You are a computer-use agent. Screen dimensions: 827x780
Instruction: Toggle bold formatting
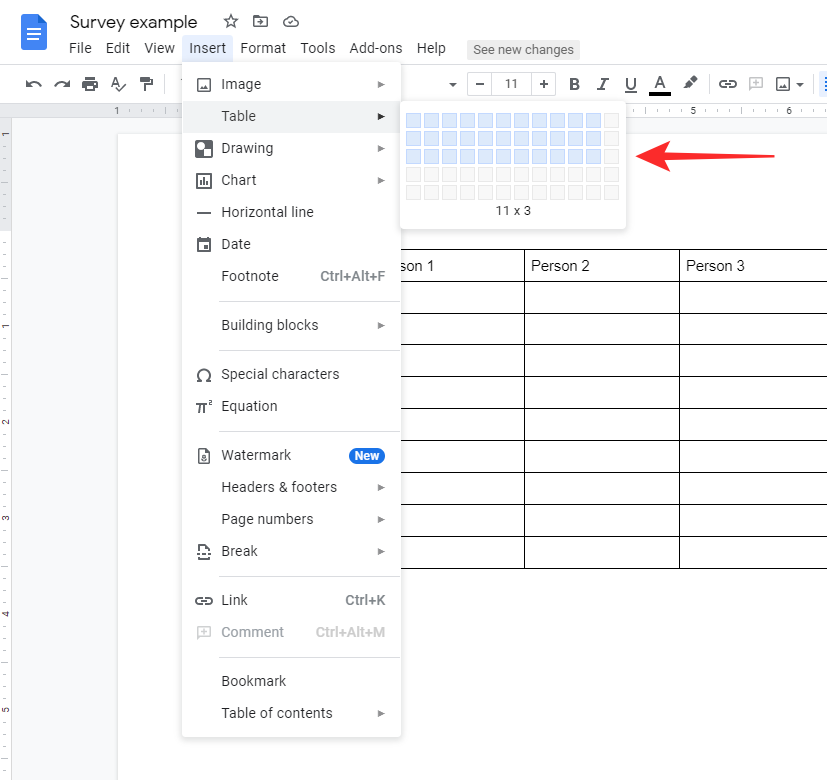pos(574,84)
